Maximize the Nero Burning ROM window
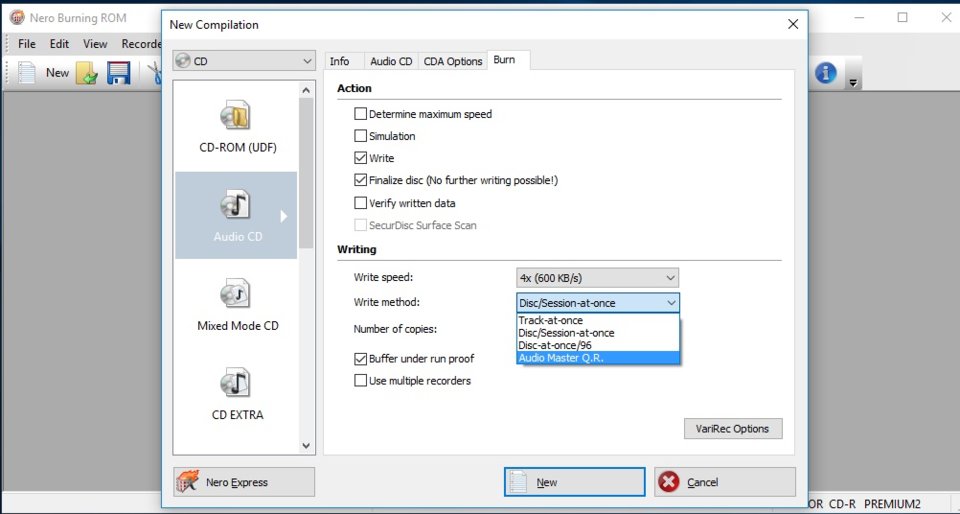Screen dimensions: 960x514 pyautogui.click(x=902, y=17)
